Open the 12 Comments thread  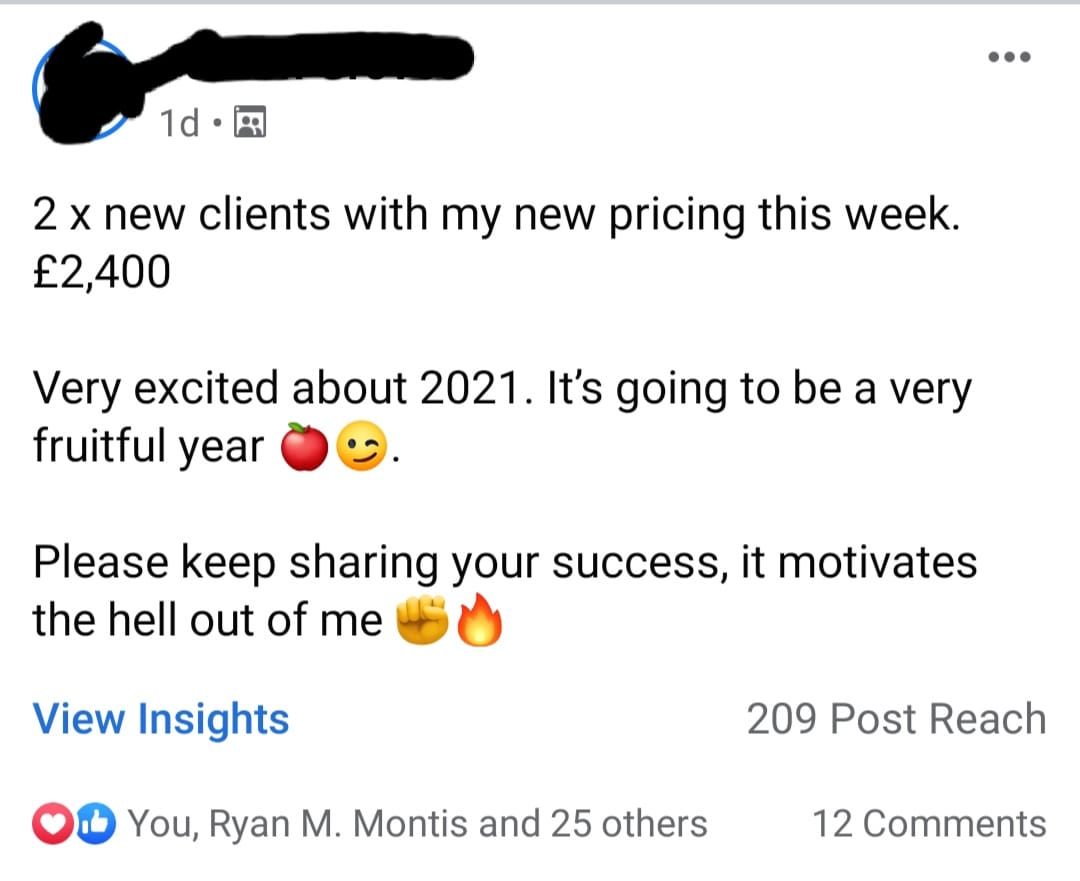(x=929, y=824)
